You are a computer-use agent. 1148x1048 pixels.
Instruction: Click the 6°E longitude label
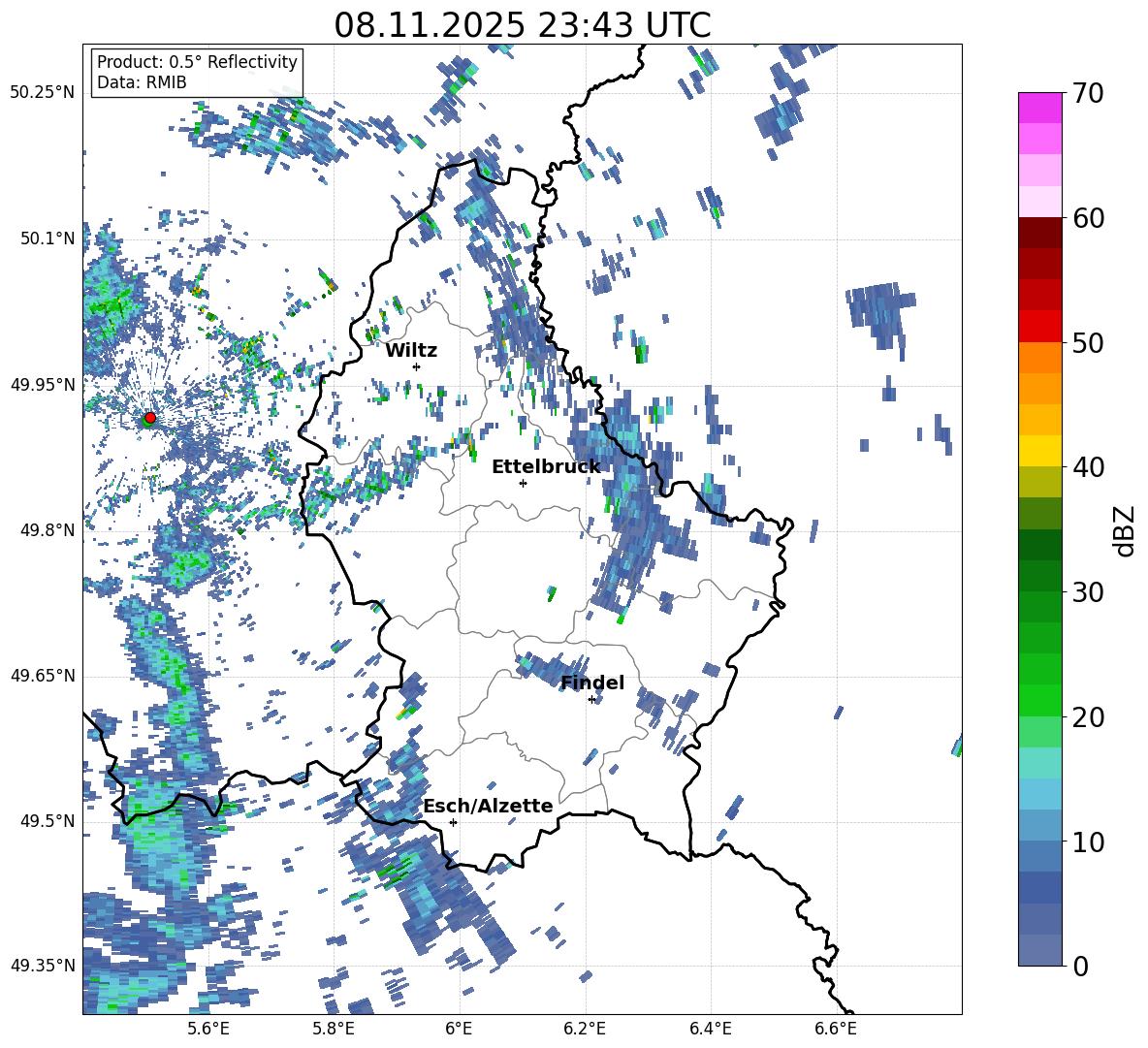click(459, 1029)
